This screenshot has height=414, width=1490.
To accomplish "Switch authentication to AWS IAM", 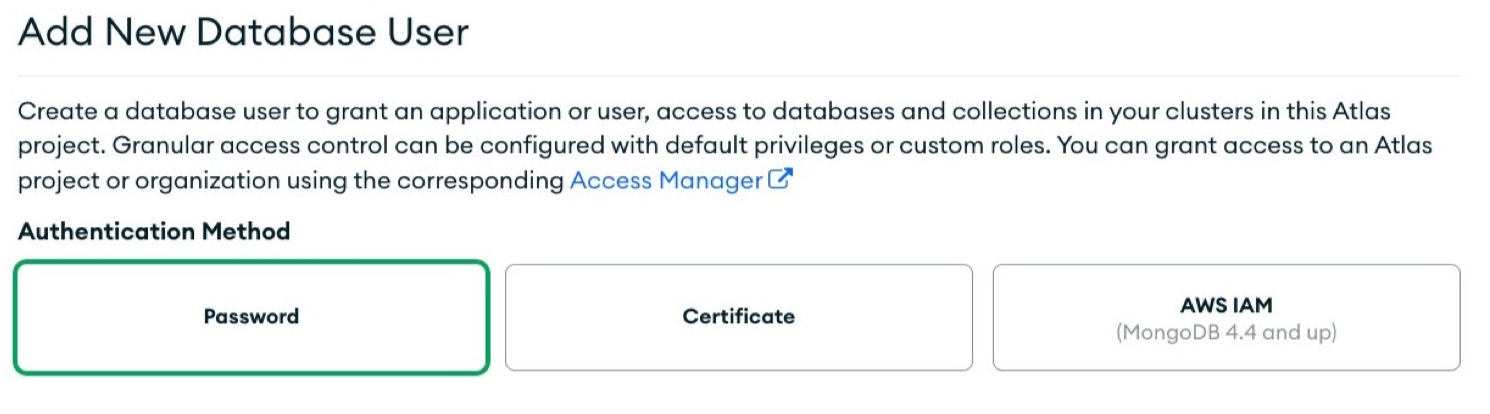I will 1226,317.
